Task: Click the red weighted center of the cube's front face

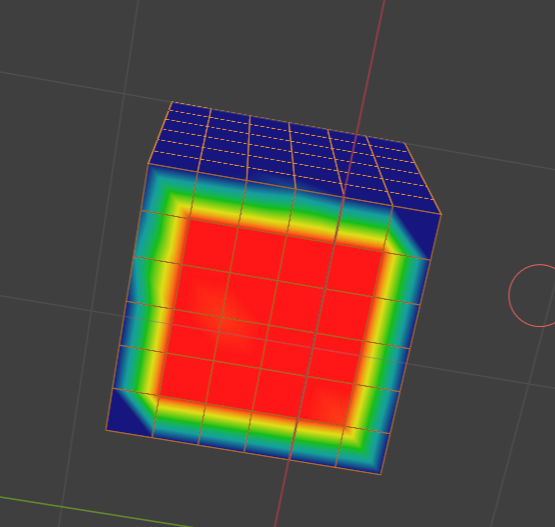Action: 272,319
